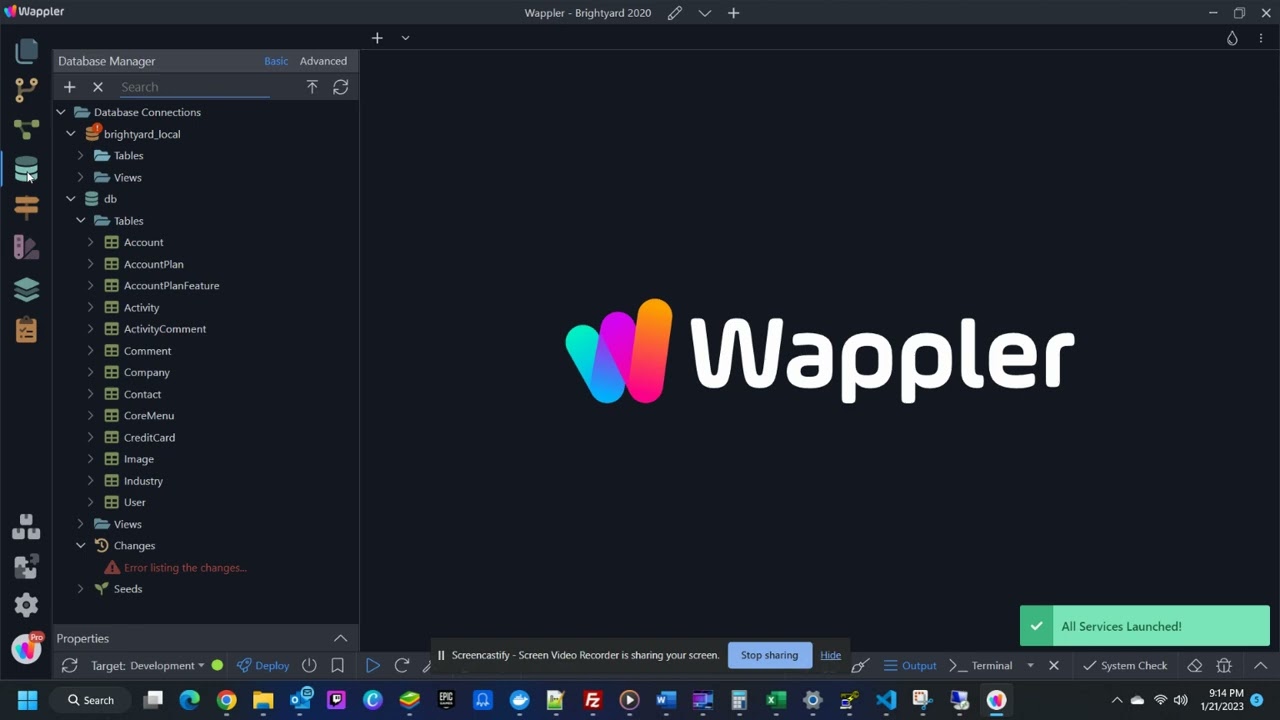The image size is (1280, 720).
Task: Open the clipboard sidebar icon
Action: tap(27, 329)
